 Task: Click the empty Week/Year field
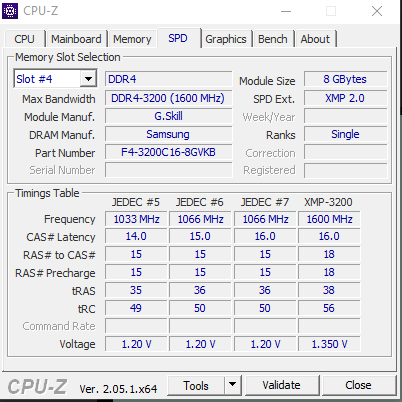345,116
